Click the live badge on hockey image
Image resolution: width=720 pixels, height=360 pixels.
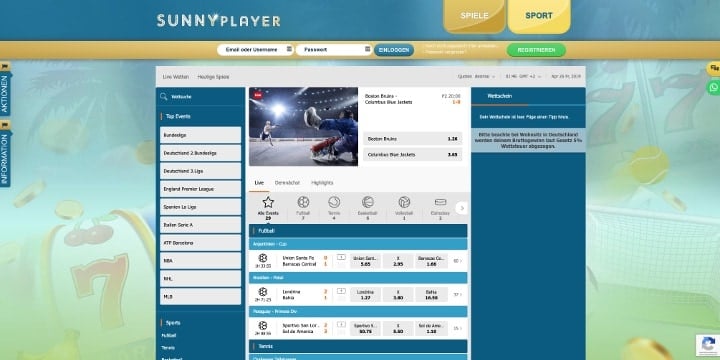pos(258,95)
